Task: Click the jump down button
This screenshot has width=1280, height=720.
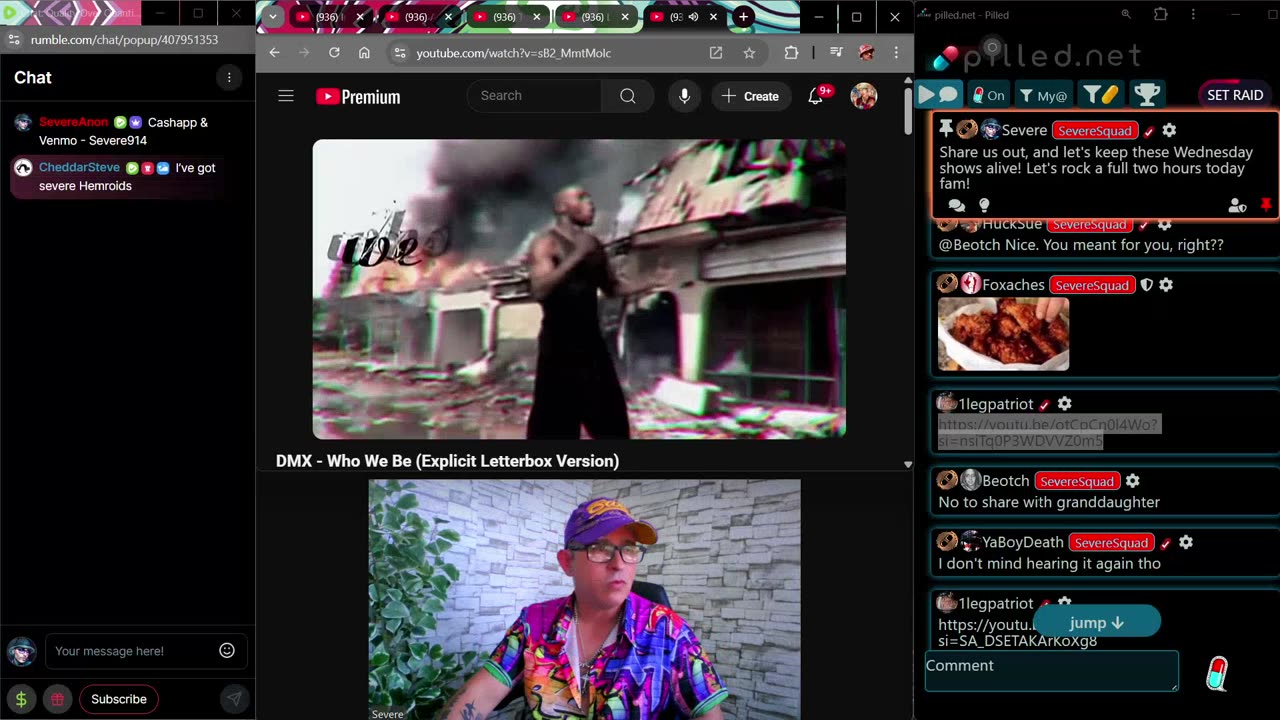Action: click(1097, 622)
